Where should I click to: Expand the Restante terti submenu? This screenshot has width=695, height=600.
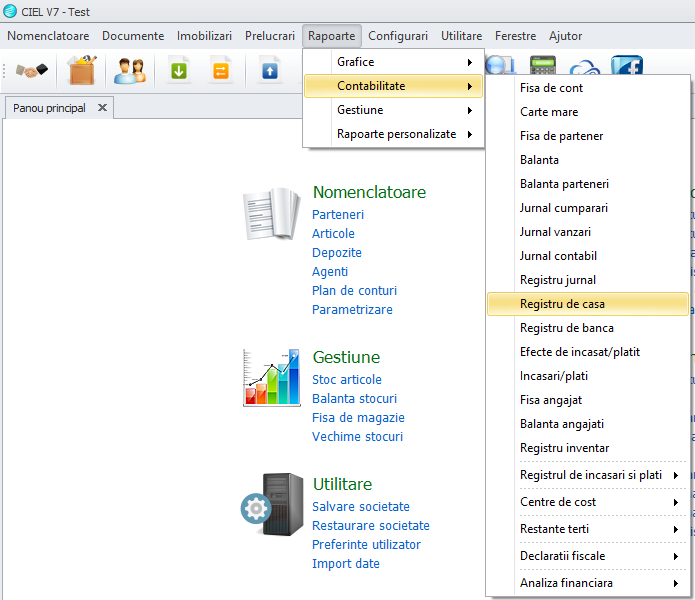(x=588, y=529)
